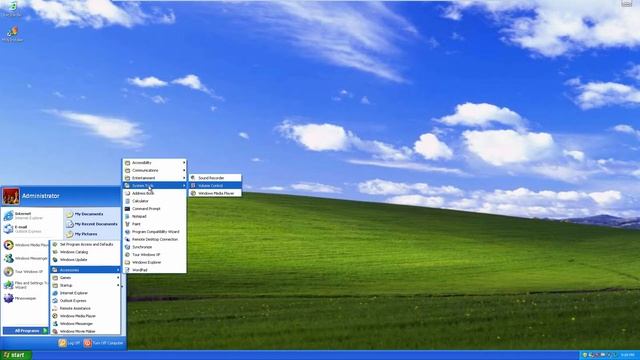This screenshot has width=640, height=360.
Task: Expand the System Tools folder
Action: [155, 185]
